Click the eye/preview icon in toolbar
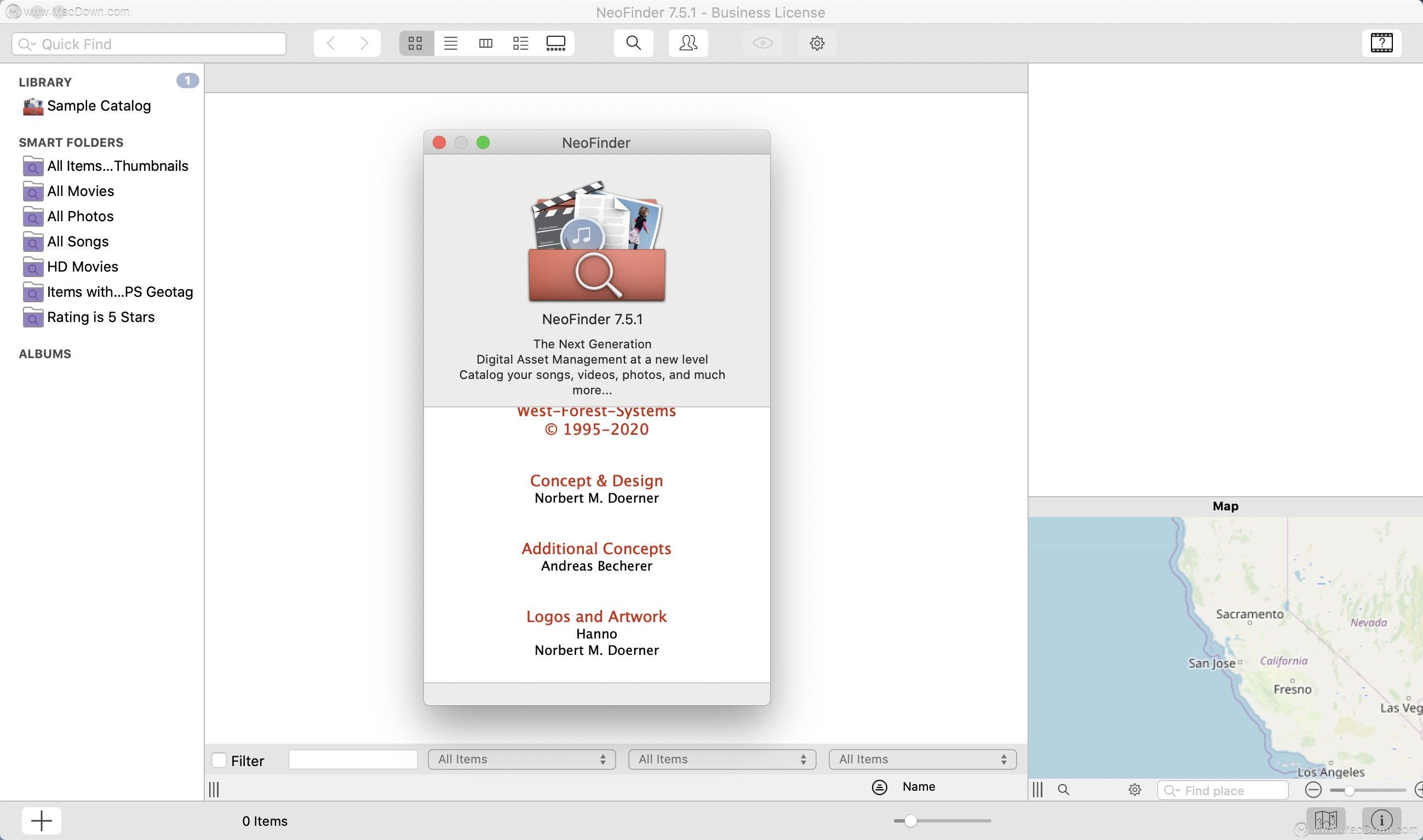Viewport: 1423px width, 840px height. 763,42
